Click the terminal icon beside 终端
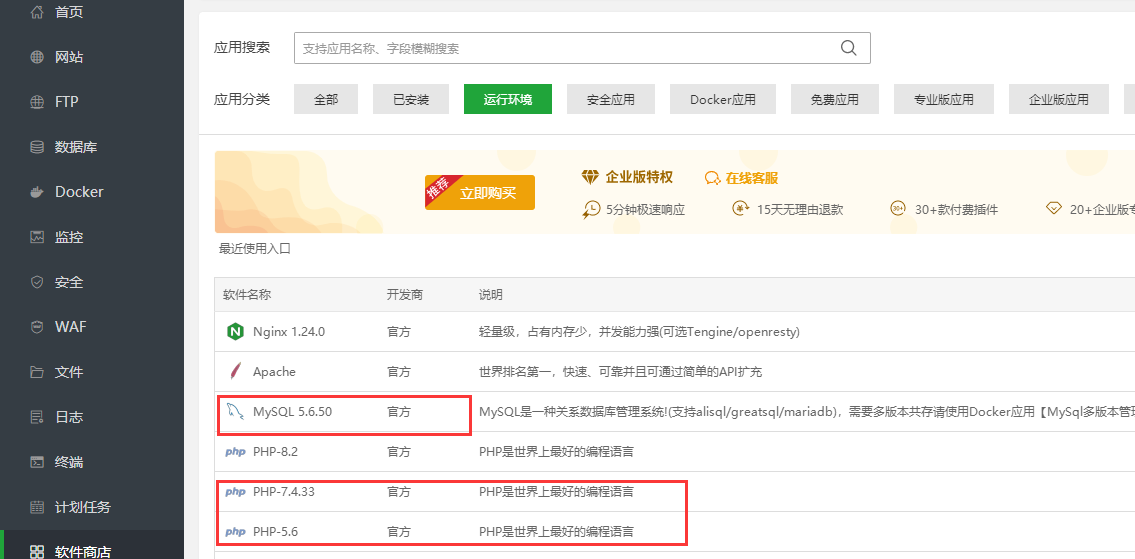The image size is (1135, 559). click(37, 462)
